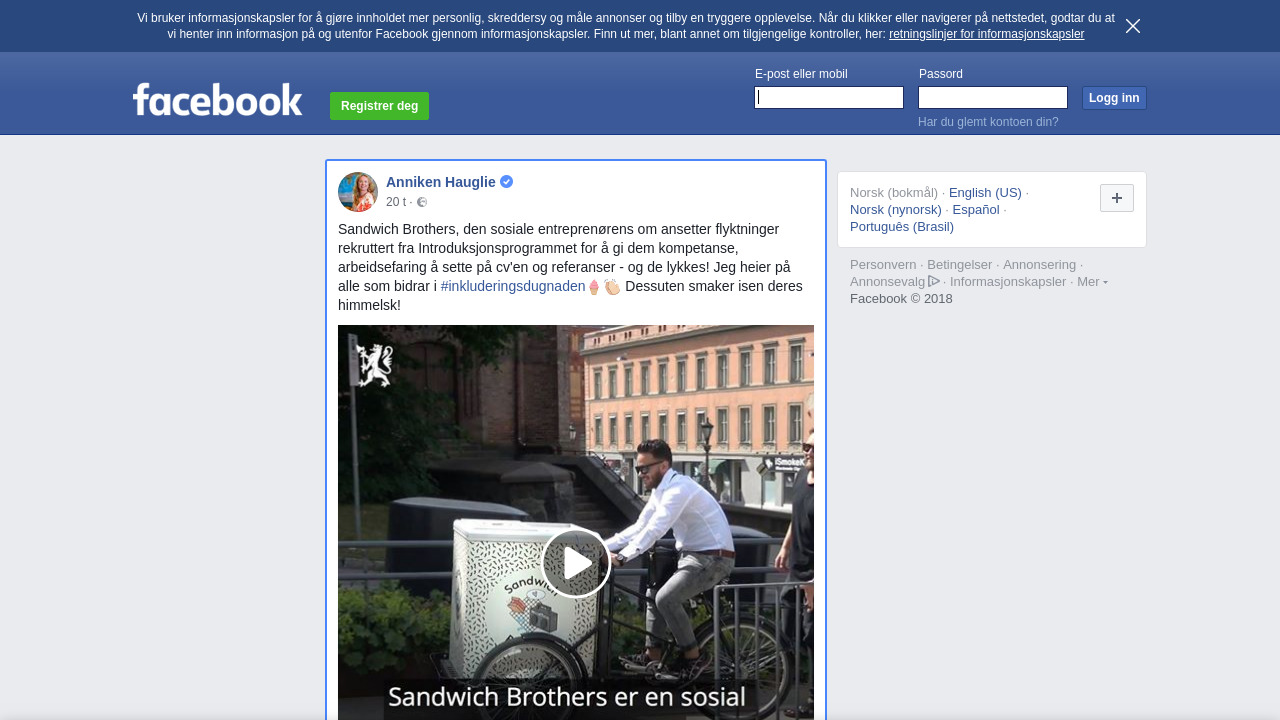Focus the E-post eller mobil field
Viewport: 1280px width, 720px height.
point(829,97)
